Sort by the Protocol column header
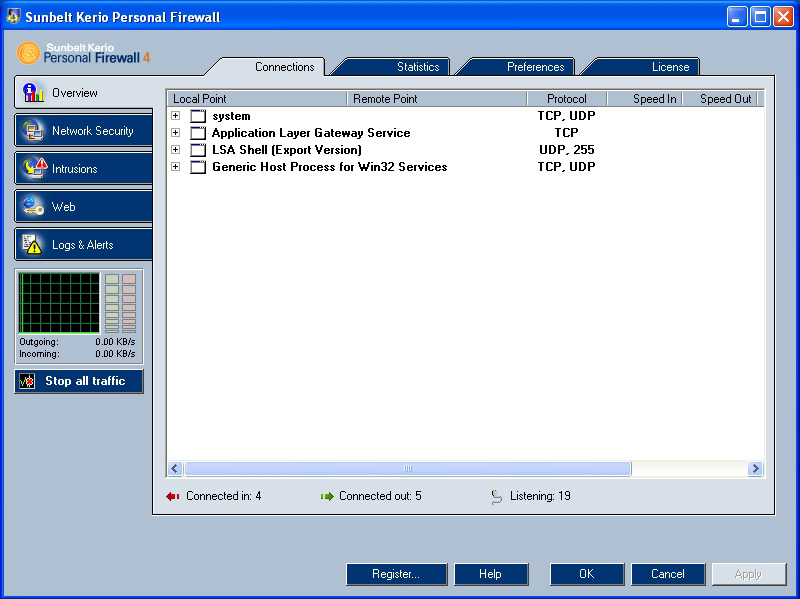 [x=566, y=99]
